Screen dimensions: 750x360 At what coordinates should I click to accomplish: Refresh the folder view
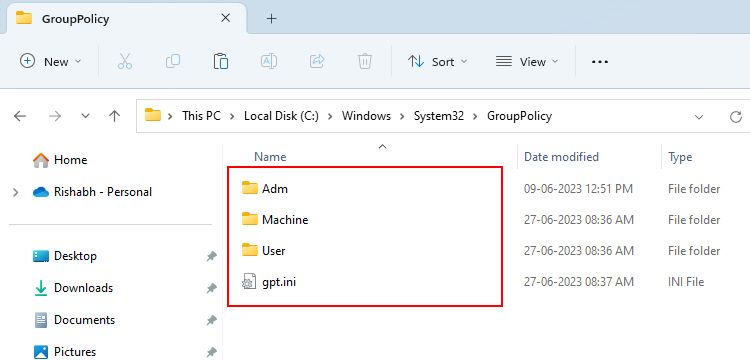736,116
